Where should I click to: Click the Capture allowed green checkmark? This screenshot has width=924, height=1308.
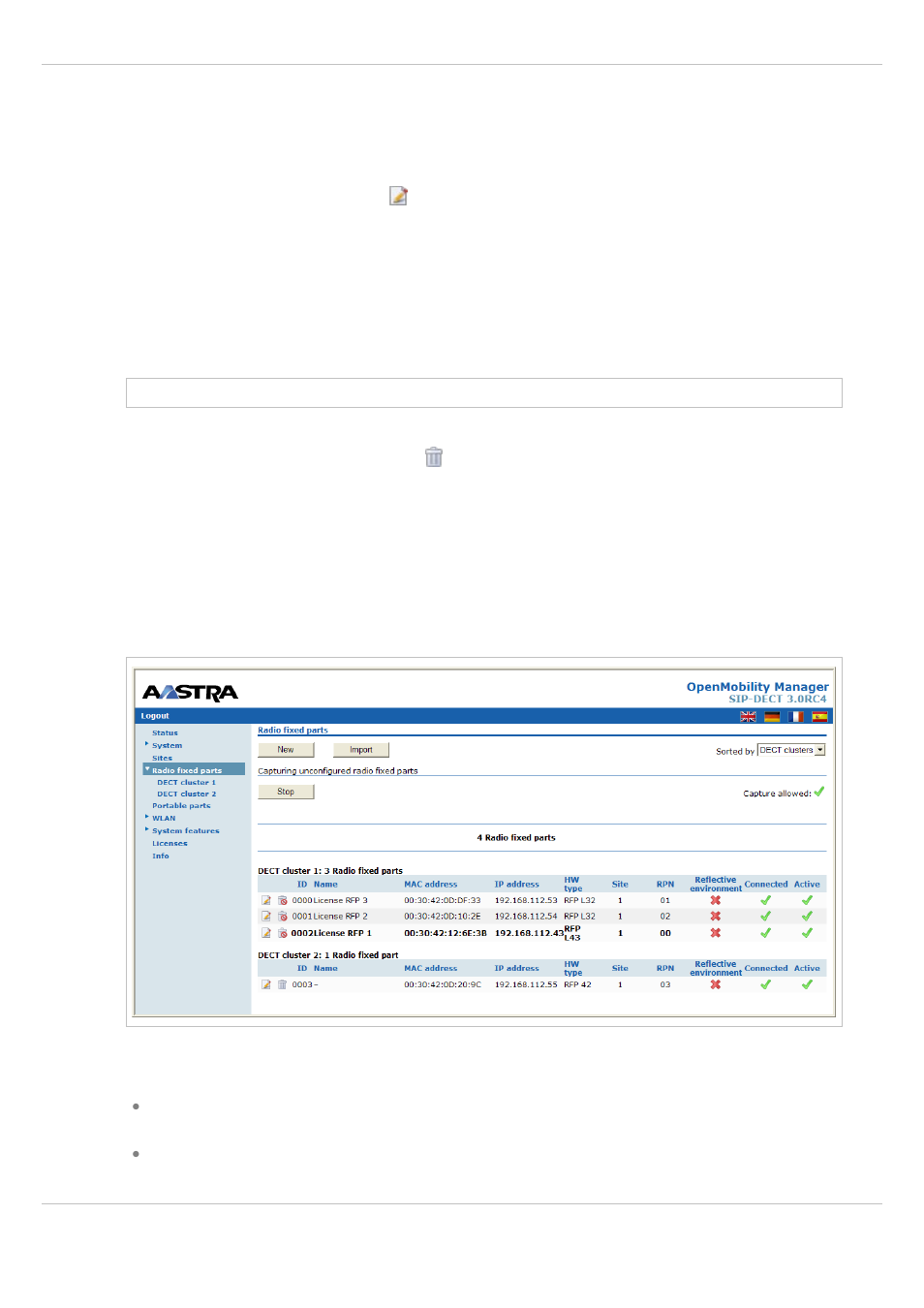click(819, 792)
